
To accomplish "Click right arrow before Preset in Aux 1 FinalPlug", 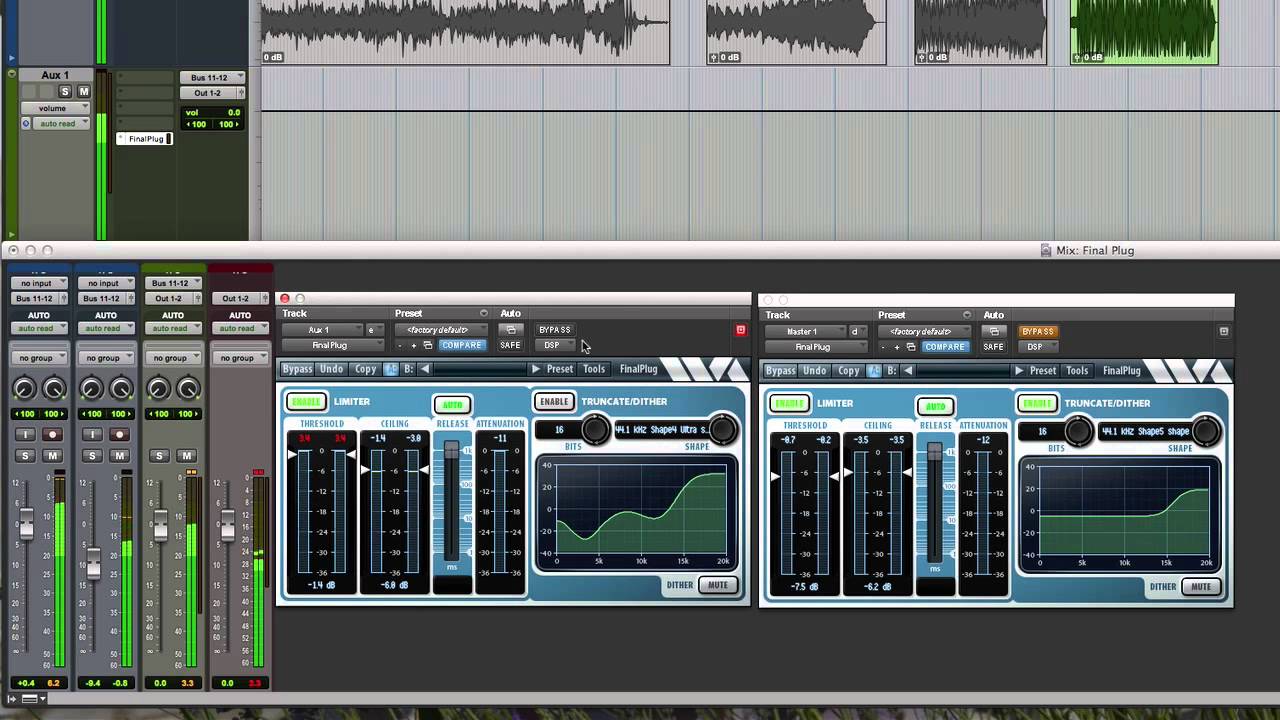I will 536,369.
